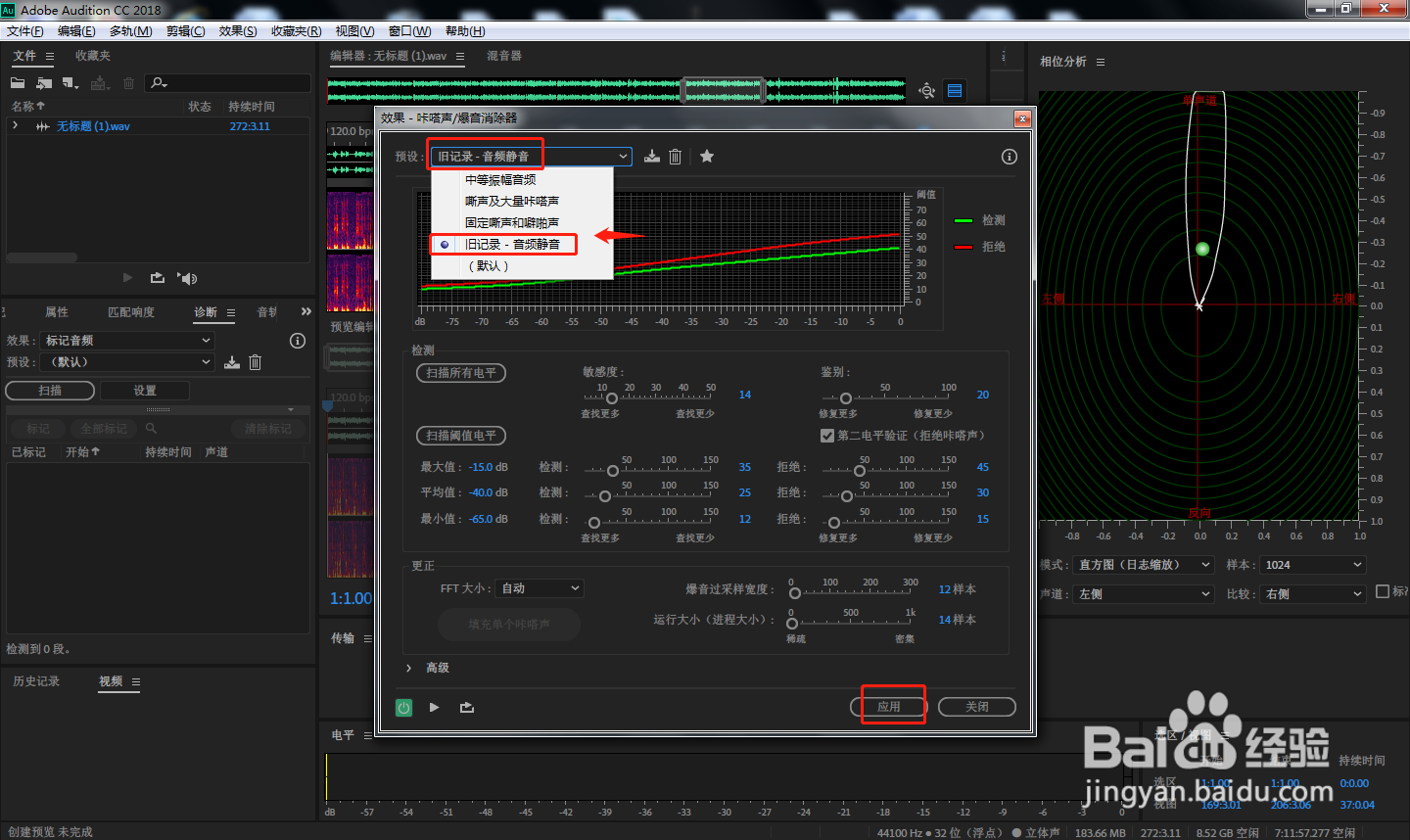
Task: Switch to 历史记录 (History) tab
Action: tap(36, 681)
